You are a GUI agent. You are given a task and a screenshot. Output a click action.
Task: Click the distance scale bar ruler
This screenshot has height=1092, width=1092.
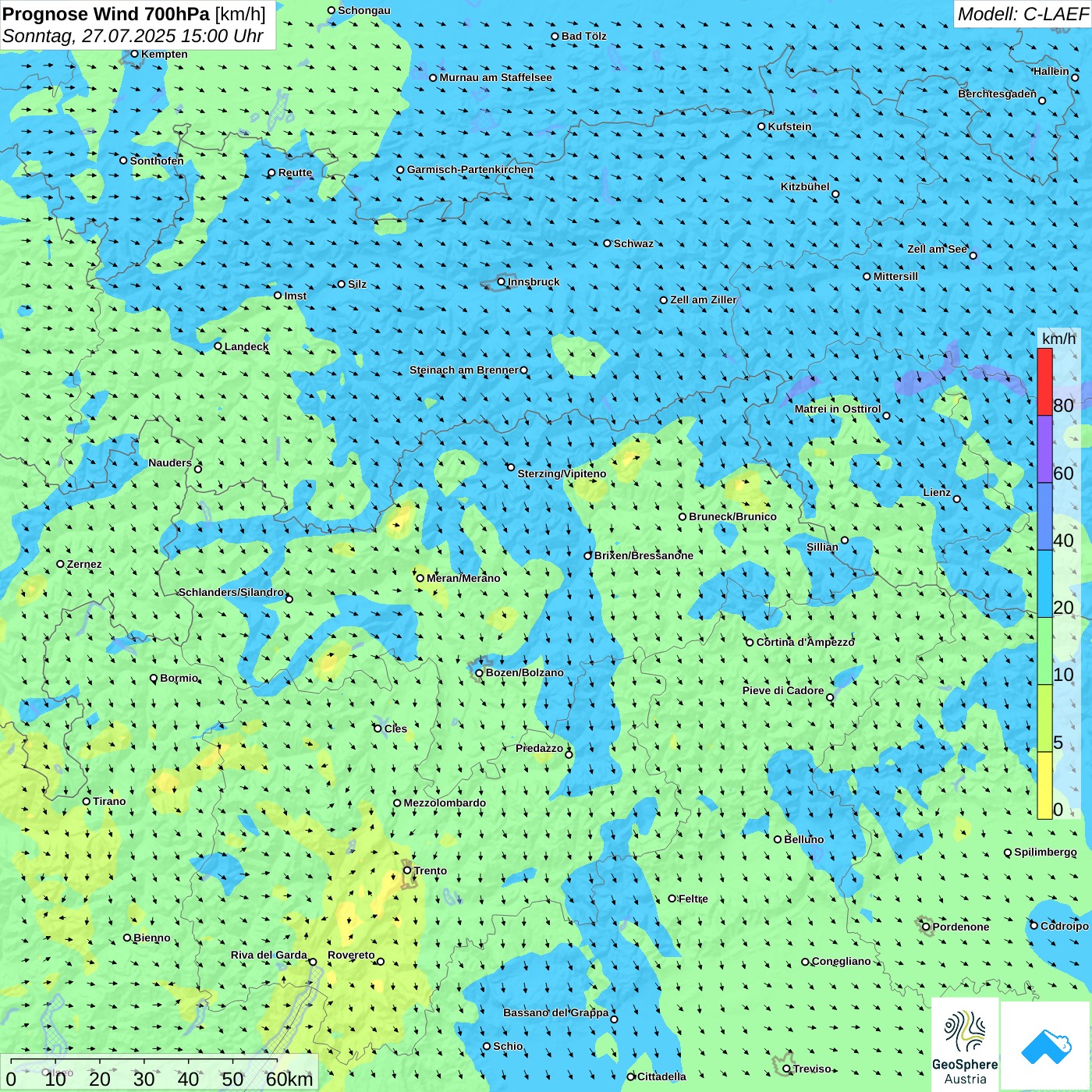tap(144, 1062)
